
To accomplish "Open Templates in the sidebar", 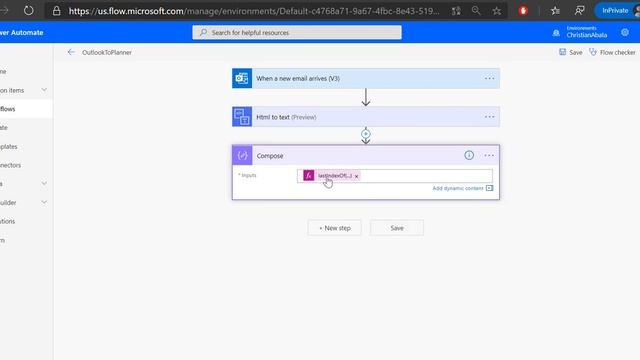I will 9,147.
